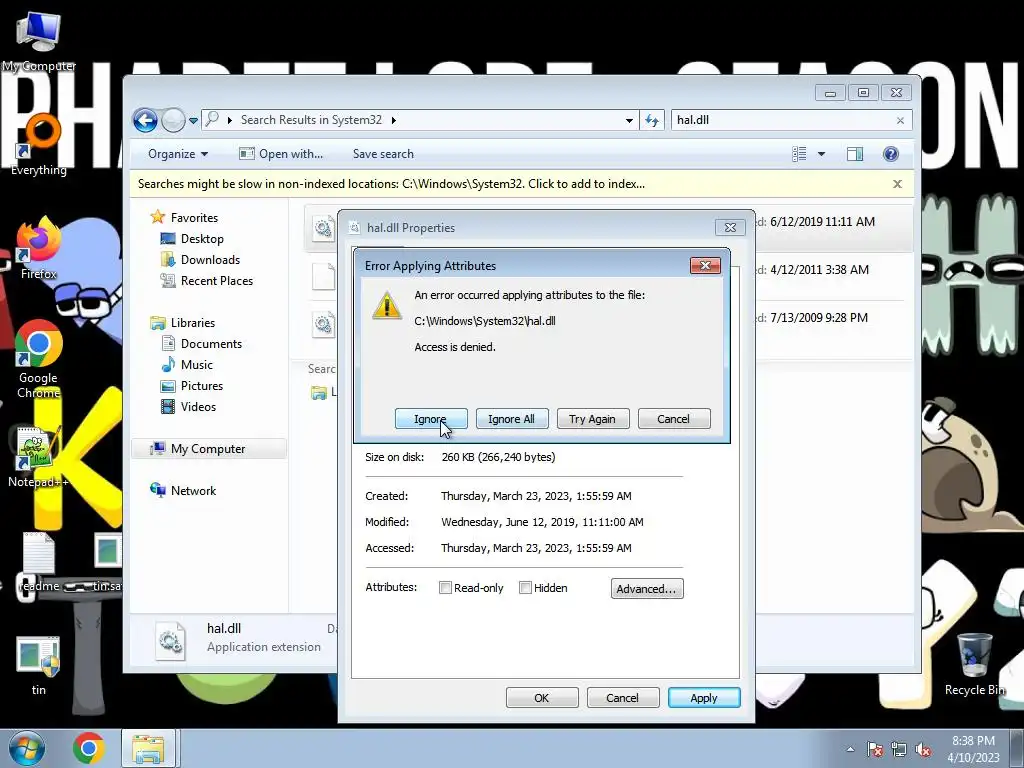Click the muted volume tray icon
The height and width of the screenshot is (768, 1024).
[x=923, y=750]
